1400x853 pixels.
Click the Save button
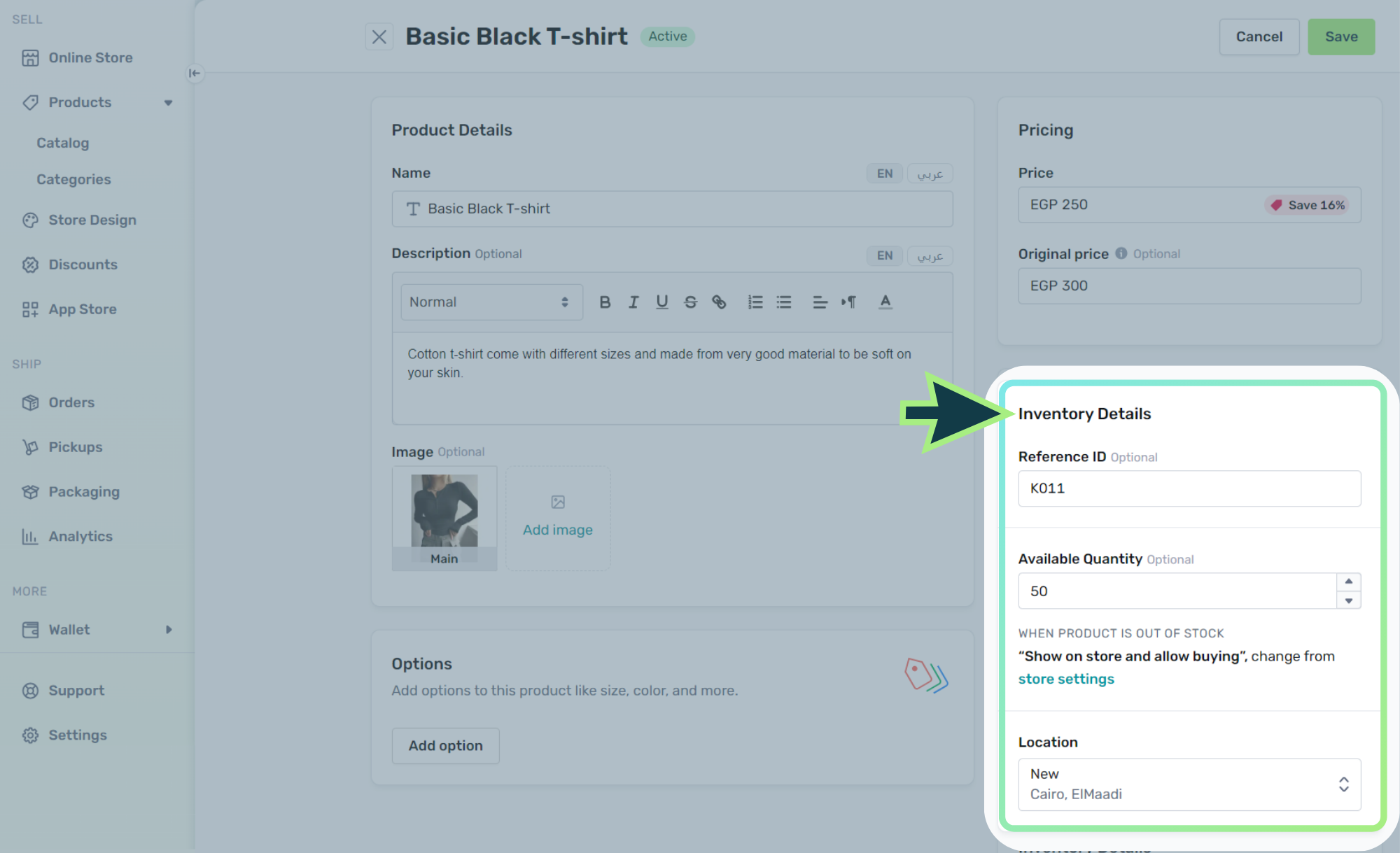(1340, 37)
